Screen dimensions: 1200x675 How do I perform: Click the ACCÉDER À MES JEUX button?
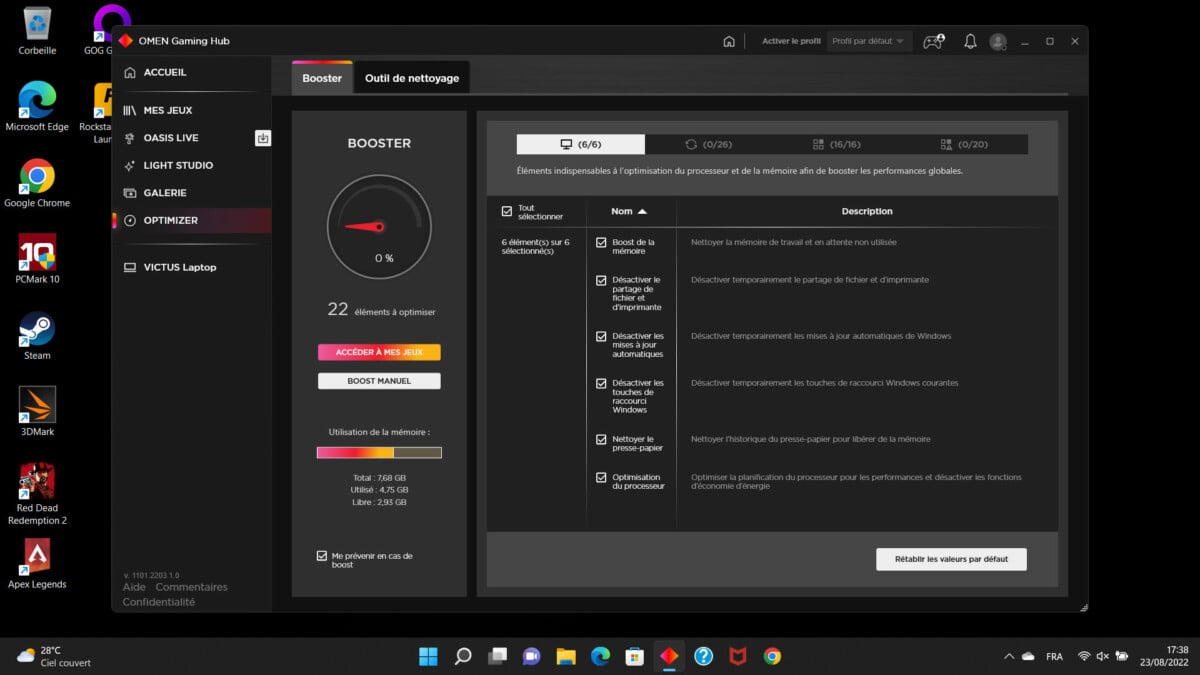click(379, 352)
